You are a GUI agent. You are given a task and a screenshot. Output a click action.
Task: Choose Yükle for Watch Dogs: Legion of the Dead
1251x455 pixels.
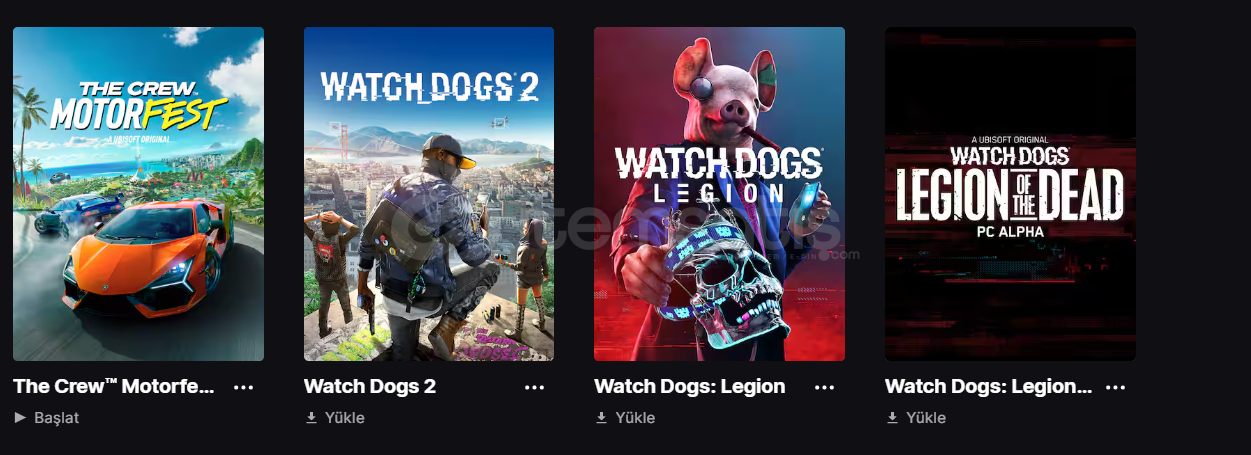pyautogui.click(x=915, y=417)
